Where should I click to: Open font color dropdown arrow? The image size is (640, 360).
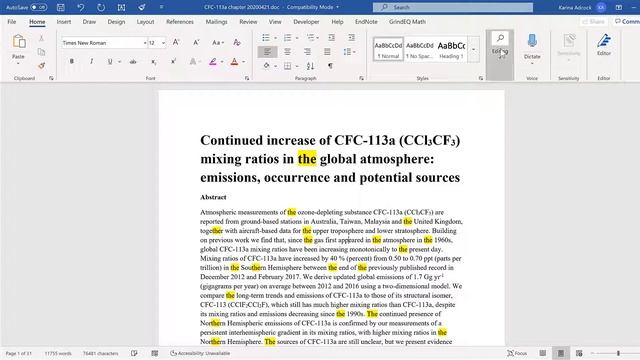click(x=244, y=62)
